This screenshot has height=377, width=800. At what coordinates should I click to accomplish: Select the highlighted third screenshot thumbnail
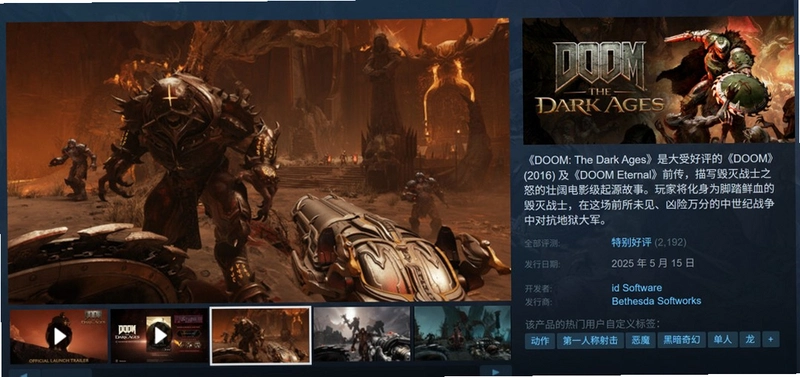tap(260, 336)
